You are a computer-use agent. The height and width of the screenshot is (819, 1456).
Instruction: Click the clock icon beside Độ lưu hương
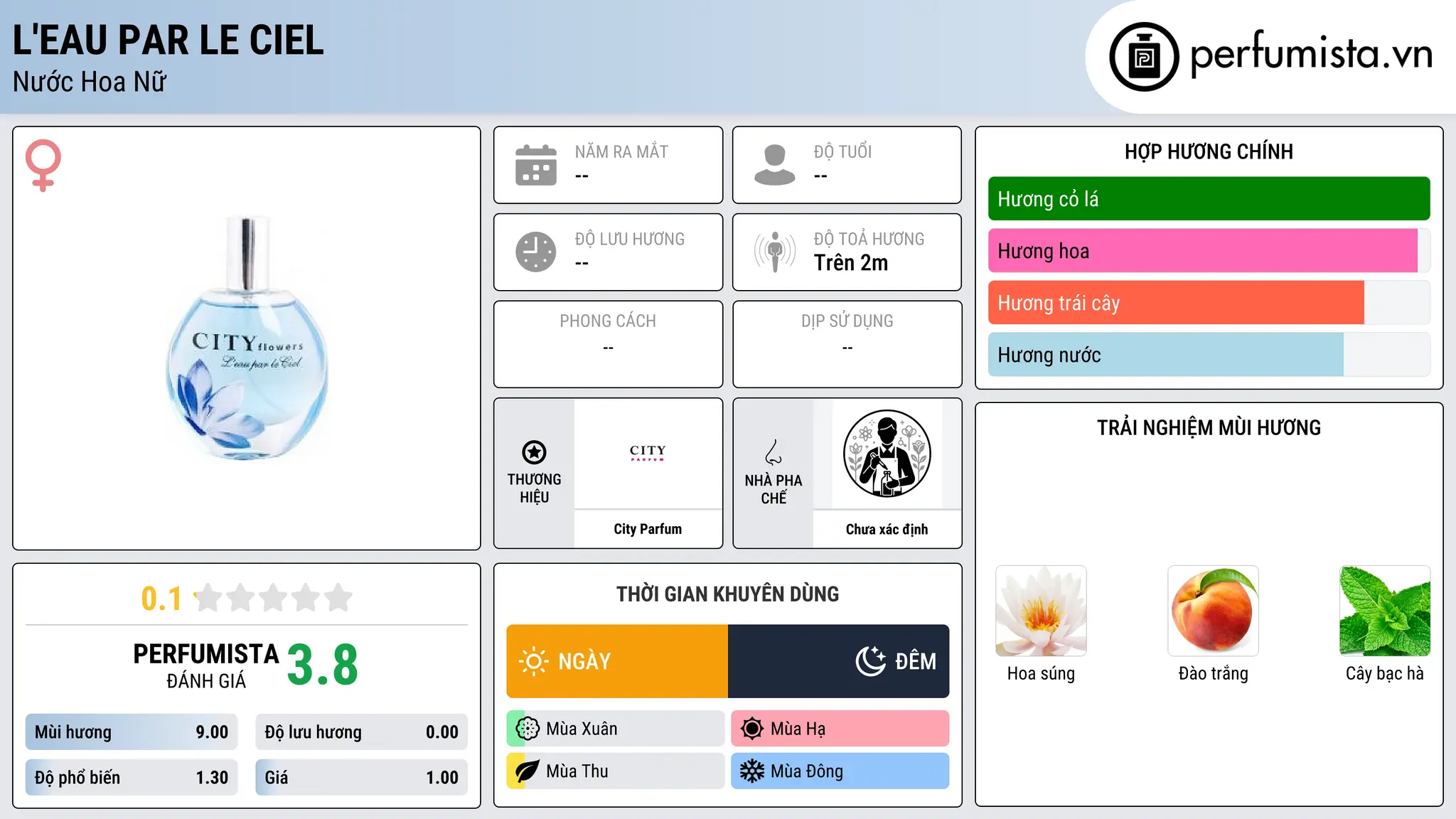(536, 252)
